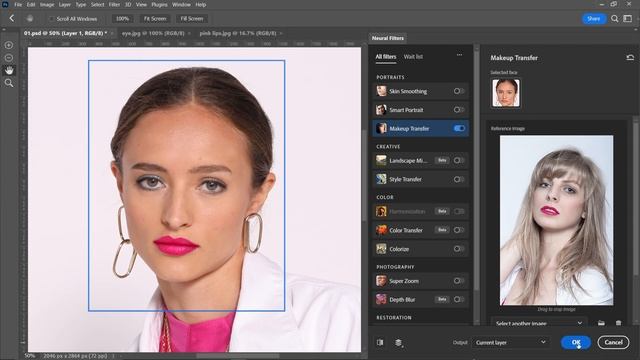Image resolution: width=640 pixels, height=360 pixels.
Task: Click the Share button
Action: 593,19
